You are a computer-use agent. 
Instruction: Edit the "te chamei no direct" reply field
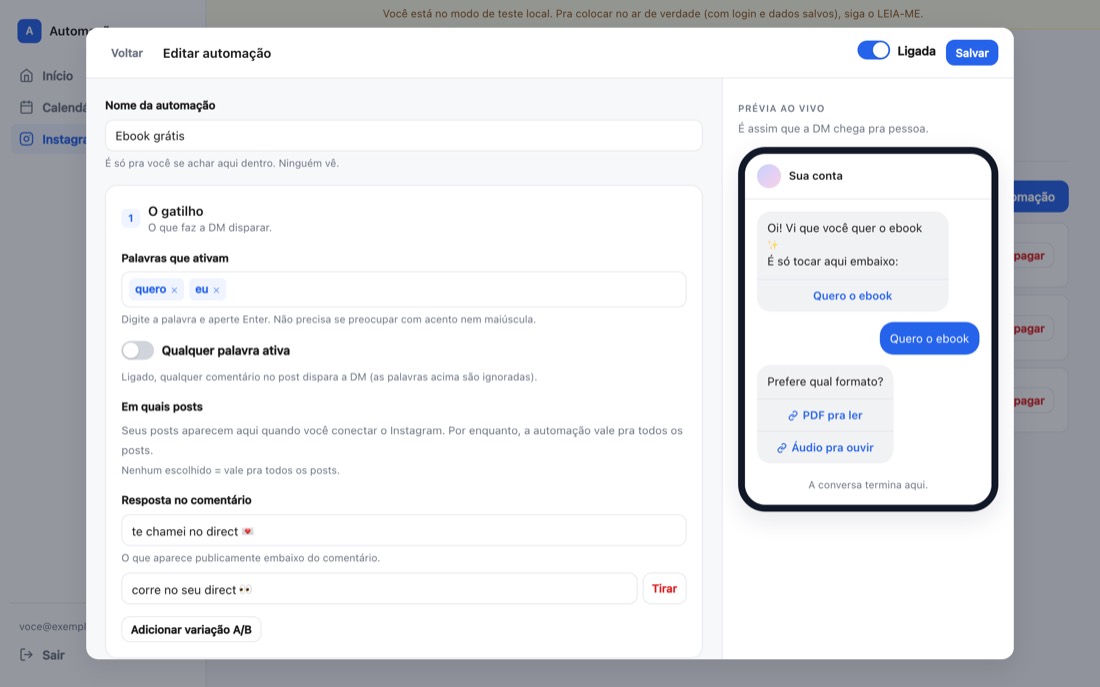pyautogui.click(x=403, y=531)
